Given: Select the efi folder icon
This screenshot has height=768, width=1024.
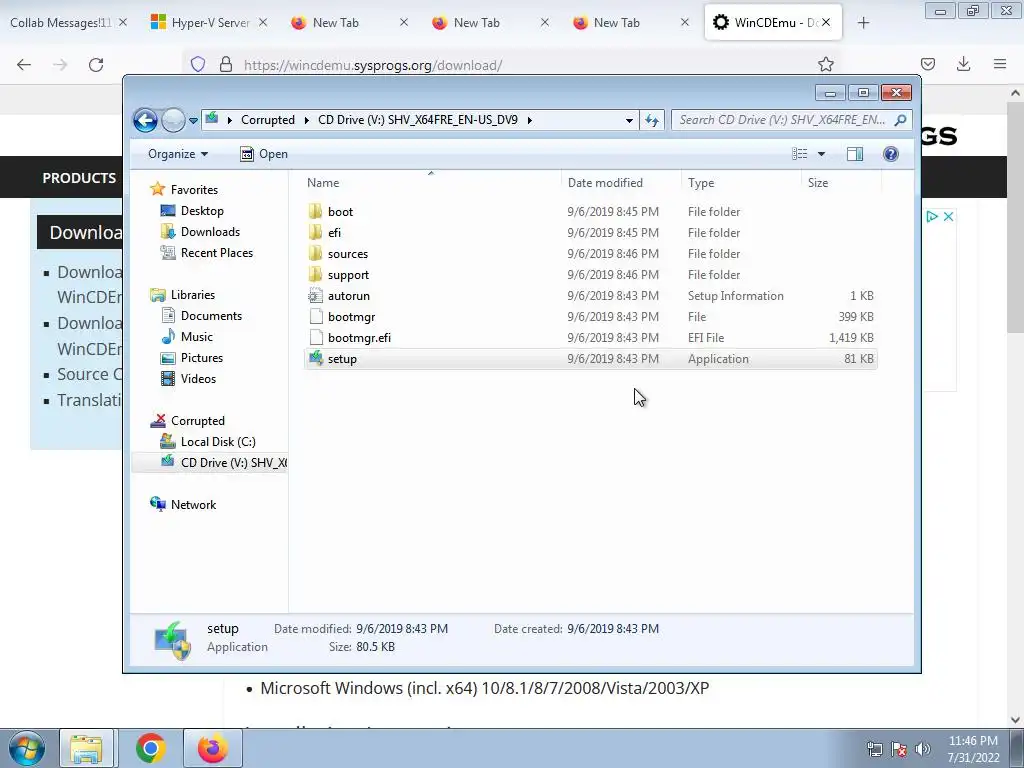Looking at the screenshot, I should click(315, 232).
